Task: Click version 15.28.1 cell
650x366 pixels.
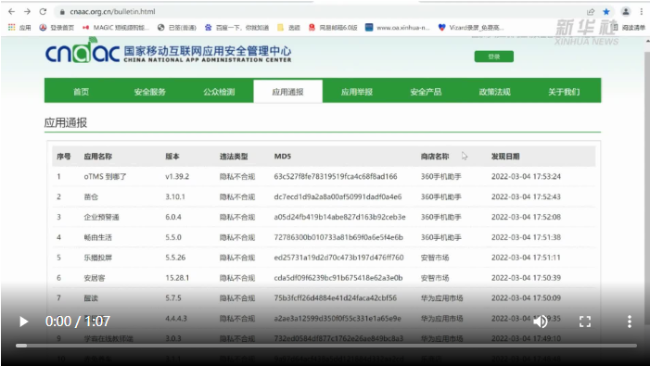Action: 177,278
